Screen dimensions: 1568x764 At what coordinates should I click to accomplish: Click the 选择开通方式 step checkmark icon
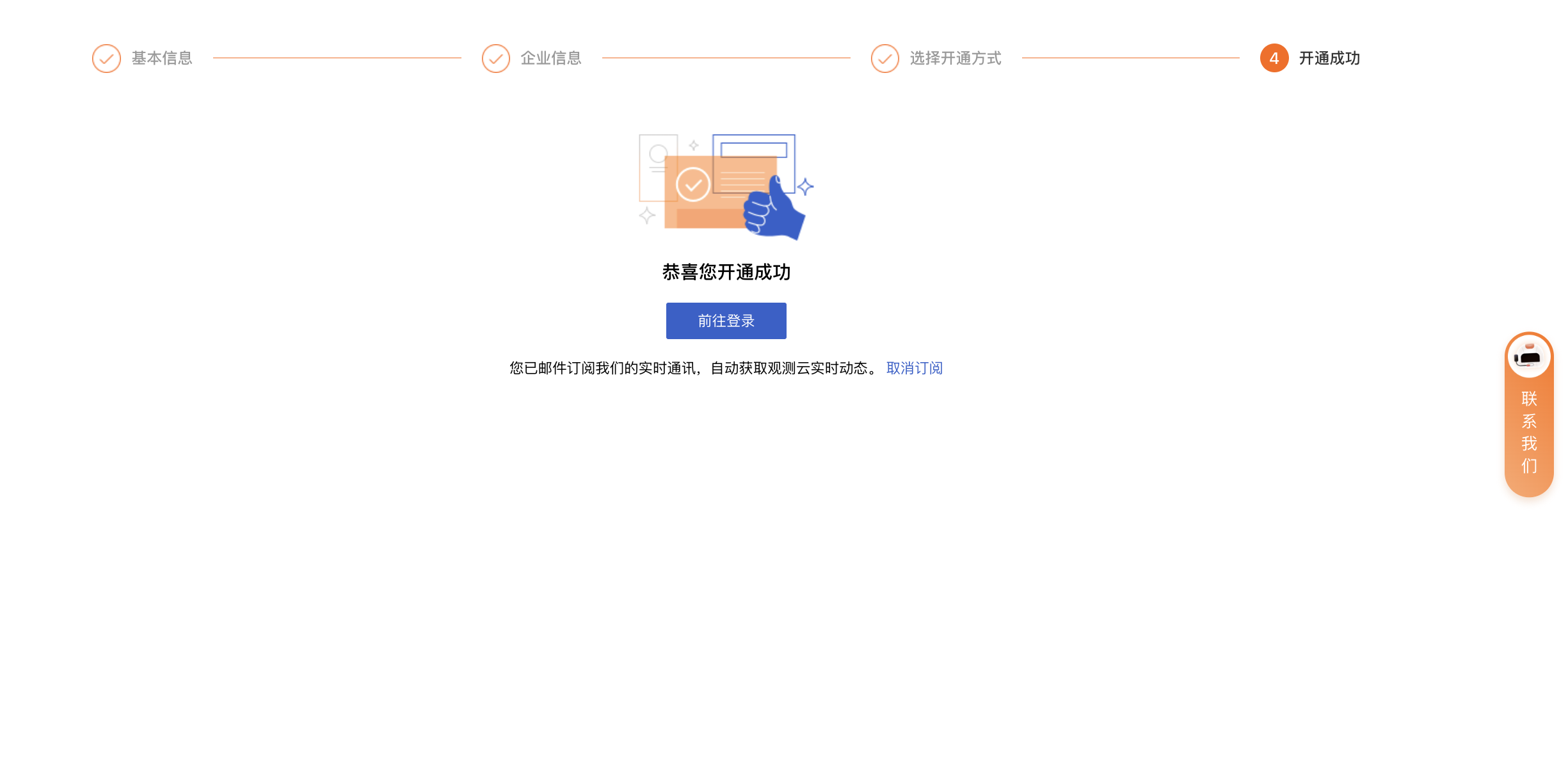click(884, 58)
